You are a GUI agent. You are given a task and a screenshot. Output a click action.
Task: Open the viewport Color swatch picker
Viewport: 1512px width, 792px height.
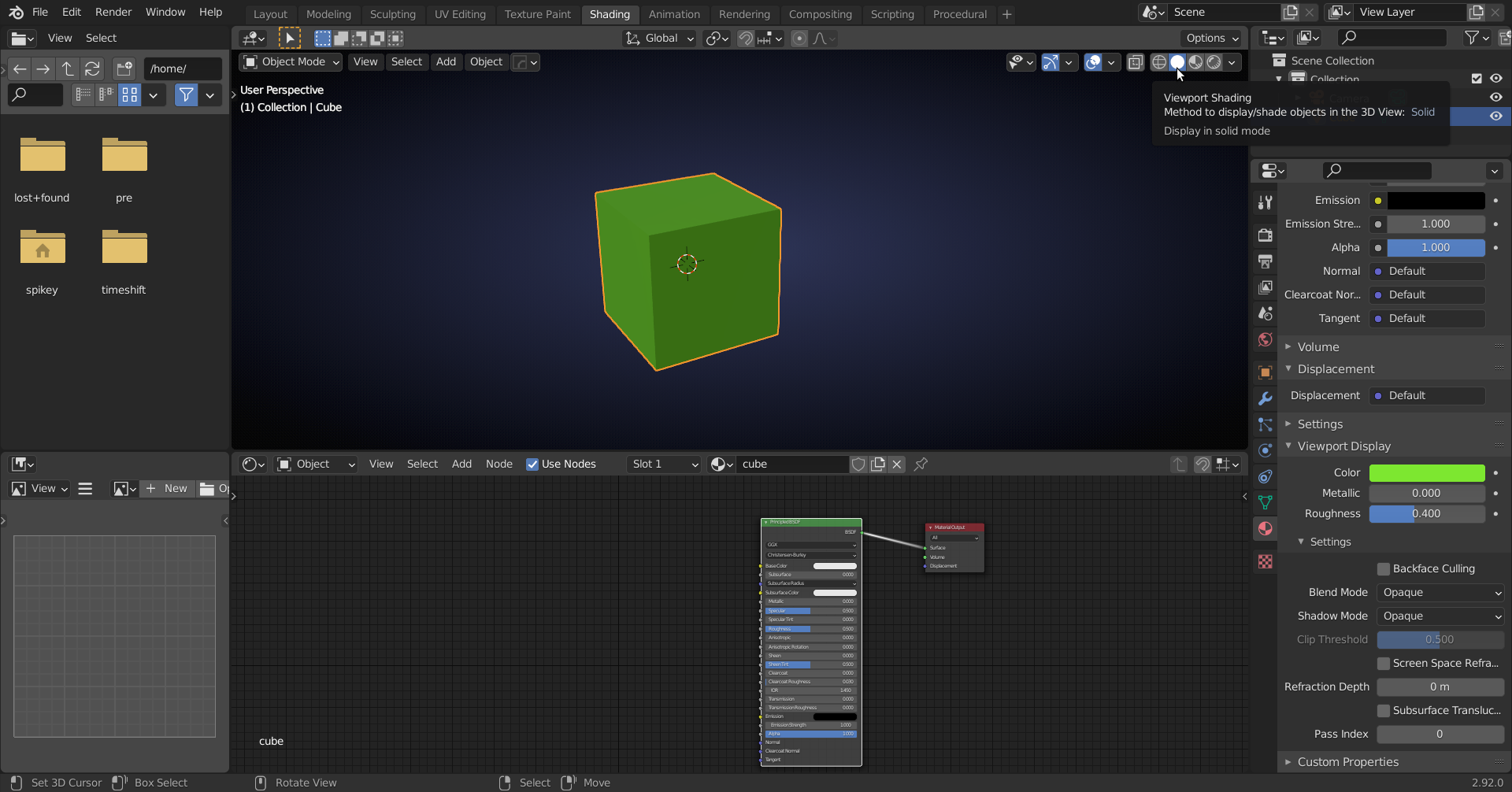[1427, 472]
